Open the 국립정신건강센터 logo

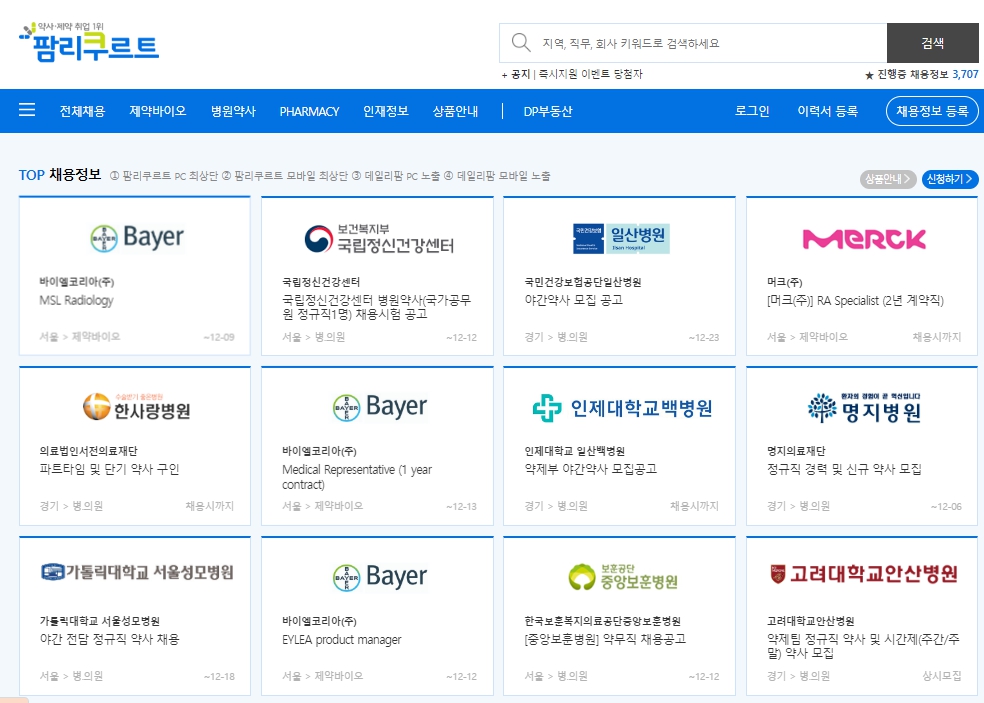[x=379, y=239]
